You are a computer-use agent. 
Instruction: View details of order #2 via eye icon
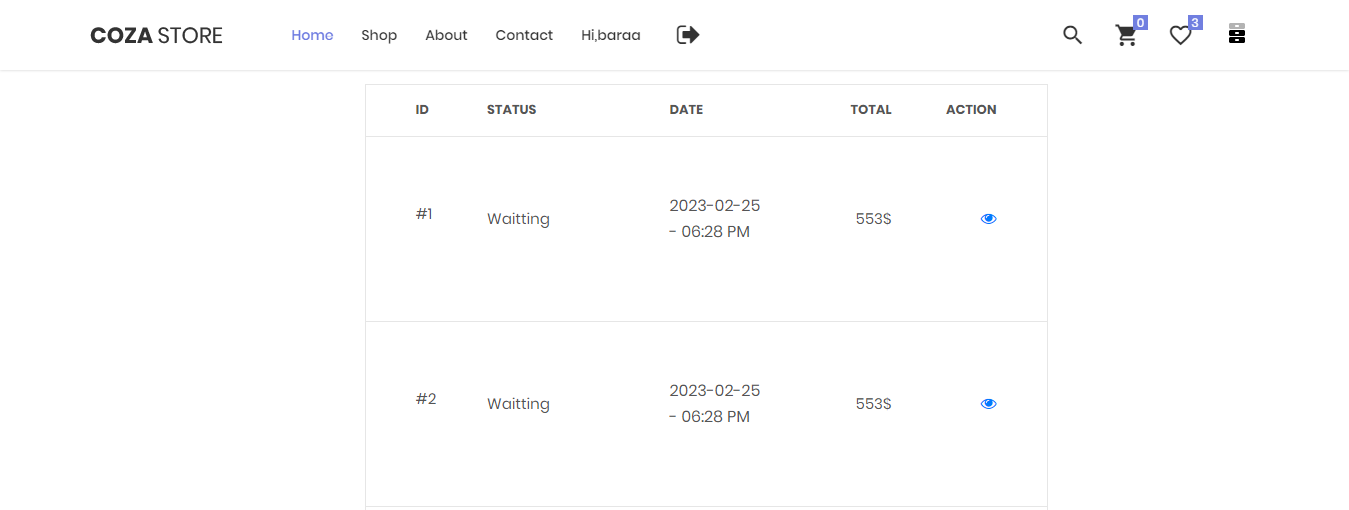point(988,403)
